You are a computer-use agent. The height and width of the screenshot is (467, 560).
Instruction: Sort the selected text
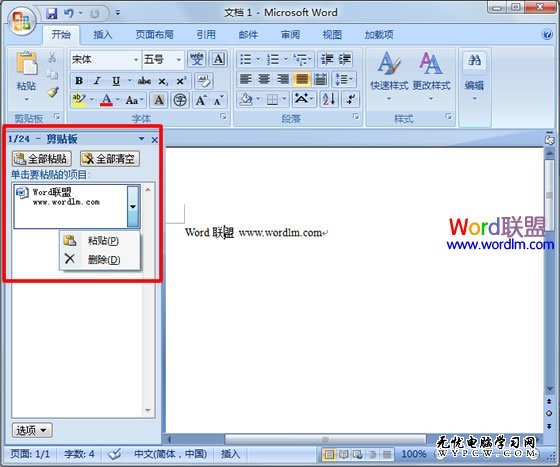pos(329,99)
